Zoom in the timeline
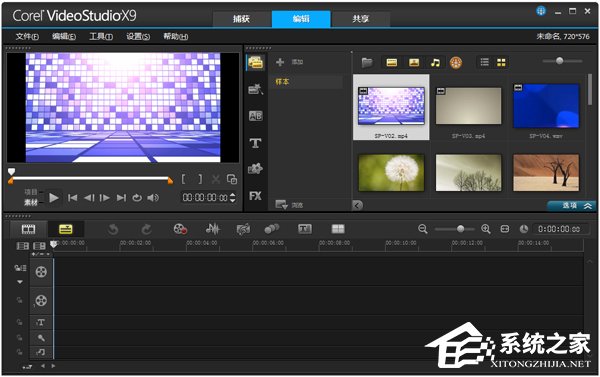Screen dimensions: 600x377 click(x=486, y=229)
